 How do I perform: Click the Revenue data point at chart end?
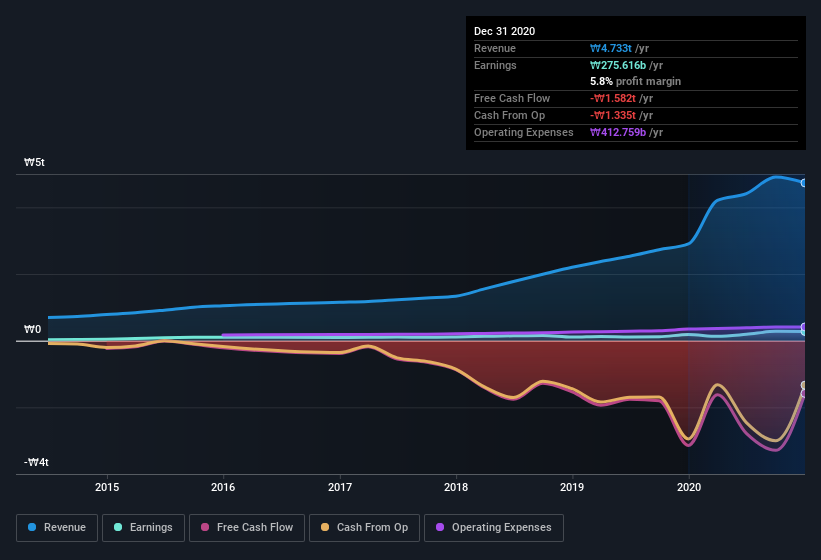coord(803,183)
